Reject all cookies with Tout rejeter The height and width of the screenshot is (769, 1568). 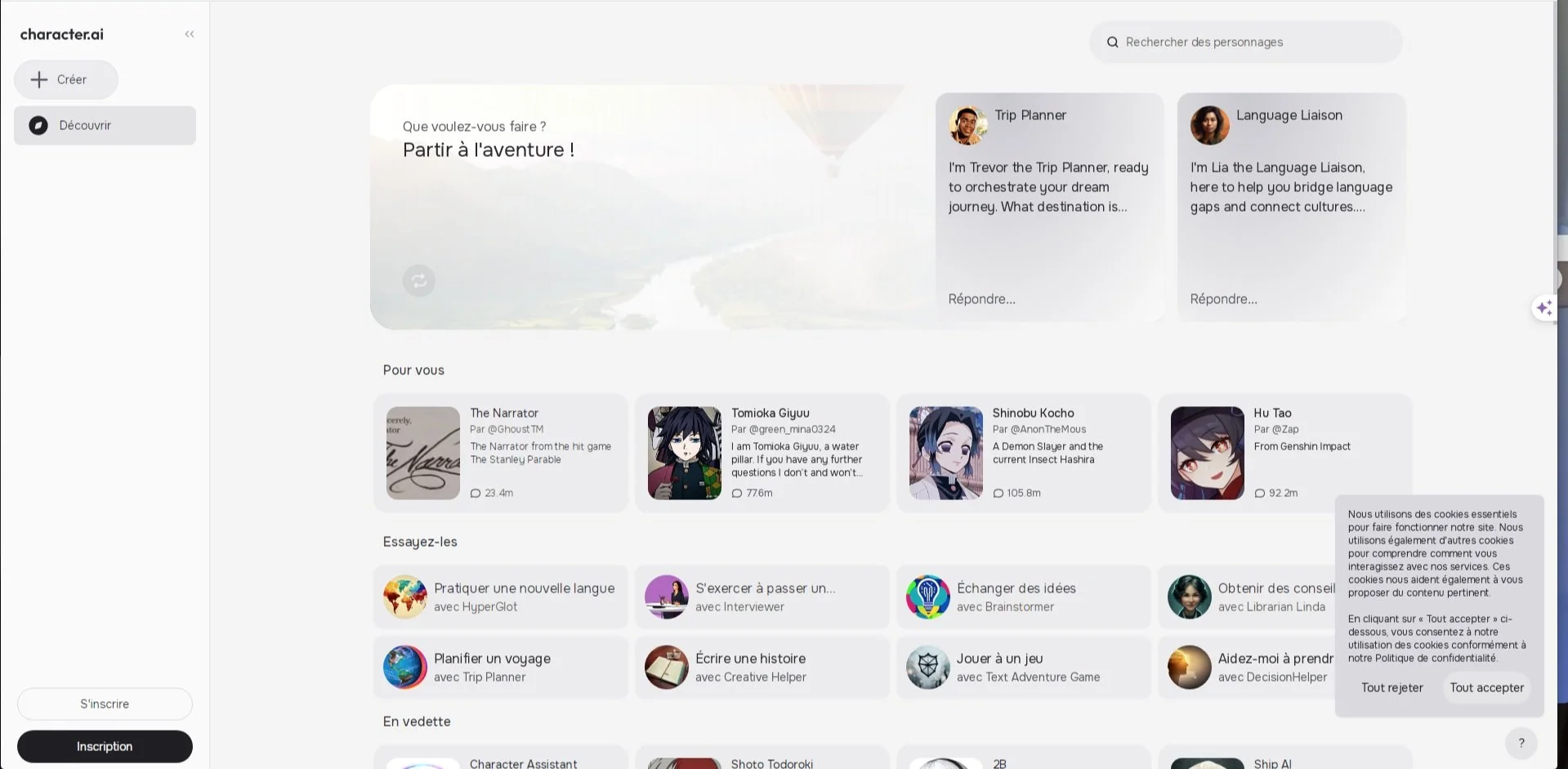tap(1392, 688)
